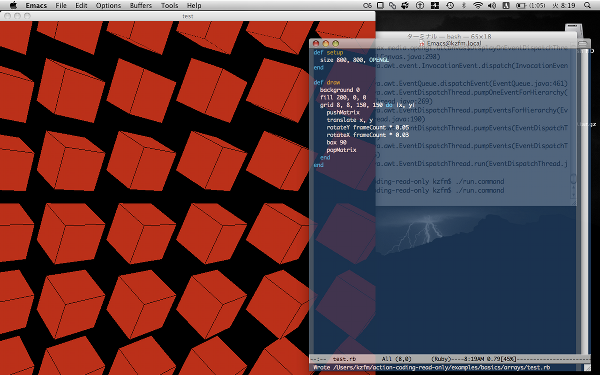
Task: Click the 'popMatrix' code line
Action: pos(341,150)
